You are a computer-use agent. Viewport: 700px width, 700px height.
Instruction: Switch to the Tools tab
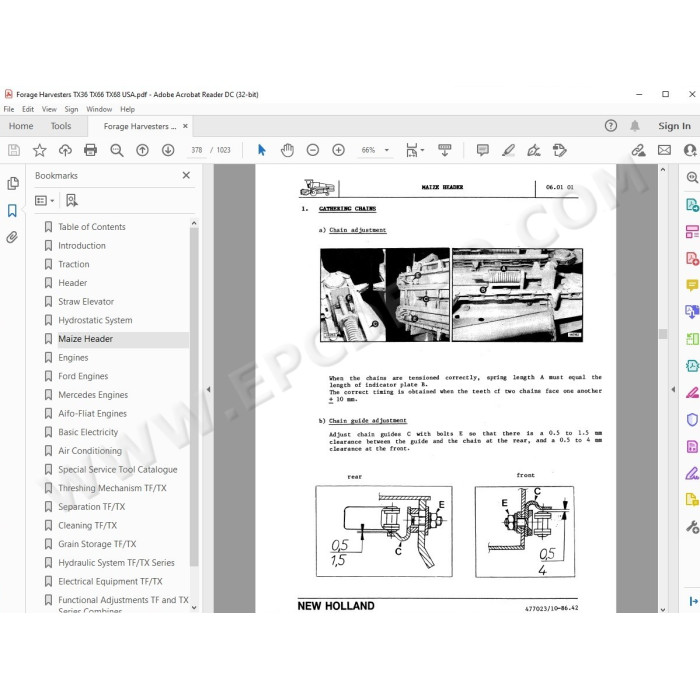tap(61, 126)
